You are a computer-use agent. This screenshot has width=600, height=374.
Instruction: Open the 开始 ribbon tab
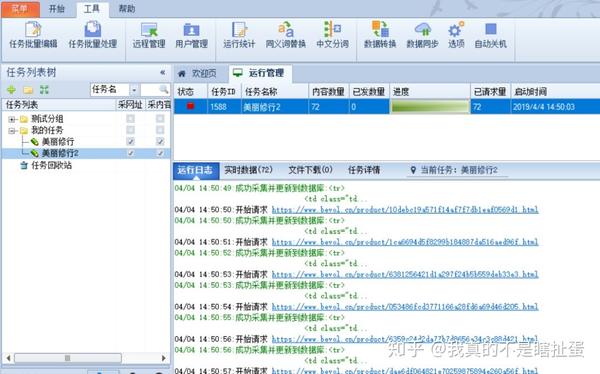[x=57, y=8]
